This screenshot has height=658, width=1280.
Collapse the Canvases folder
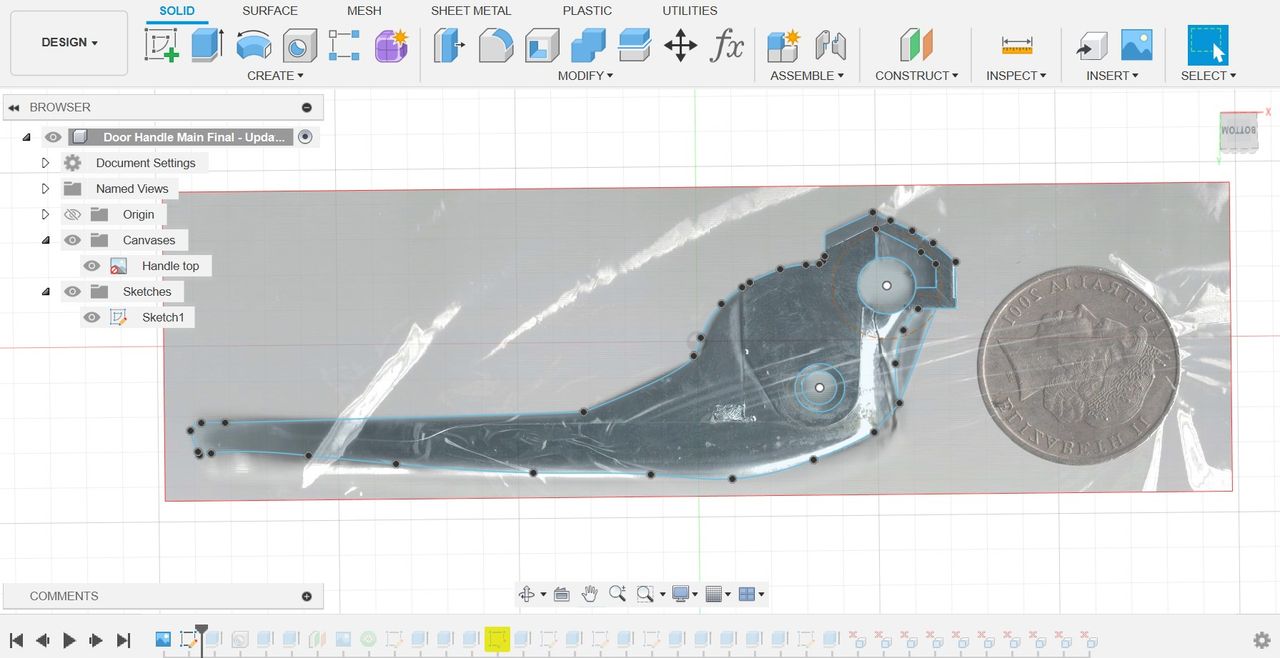(x=45, y=240)
